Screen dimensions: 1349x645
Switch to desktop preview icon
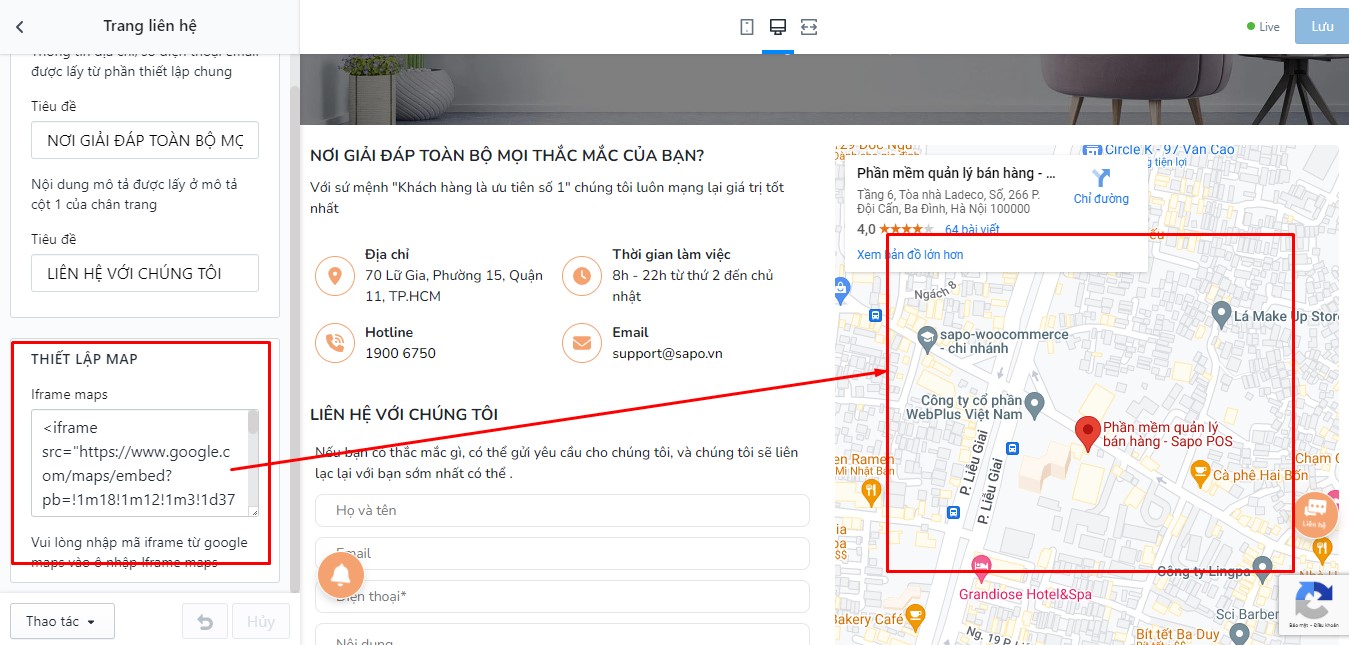777,27
